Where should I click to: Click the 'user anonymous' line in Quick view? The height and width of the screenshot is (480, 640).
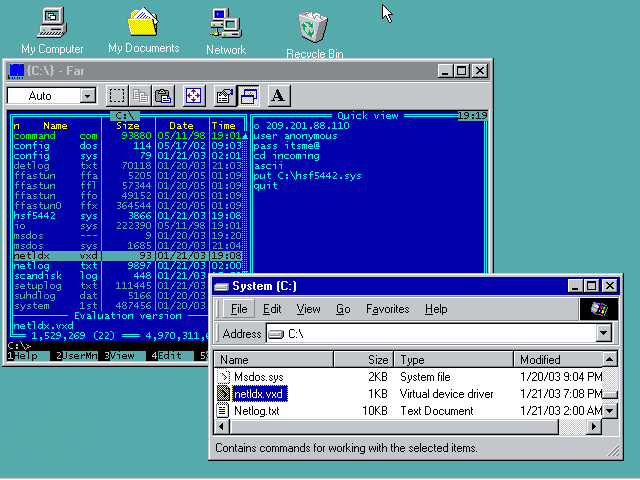[x=295, y=136]
